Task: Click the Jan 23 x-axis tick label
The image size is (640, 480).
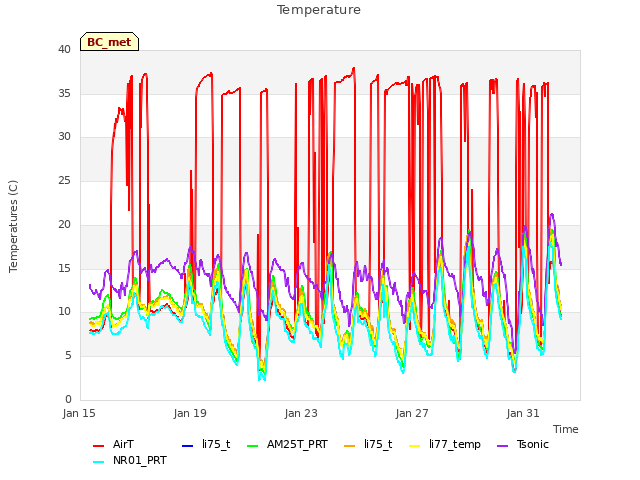Action: click(301, 413)
